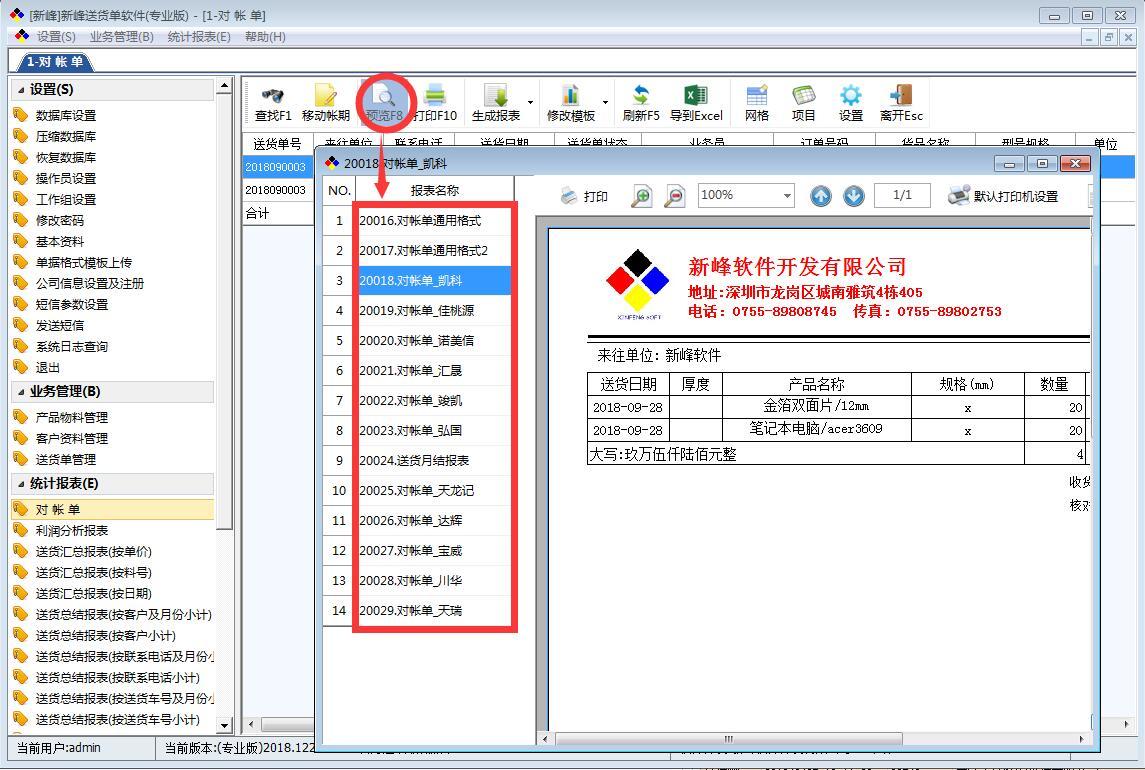Open 送货单管理 sidebar item
Image resolution: width=1145 pixels, height=770 pixels.
coord(66,460)
